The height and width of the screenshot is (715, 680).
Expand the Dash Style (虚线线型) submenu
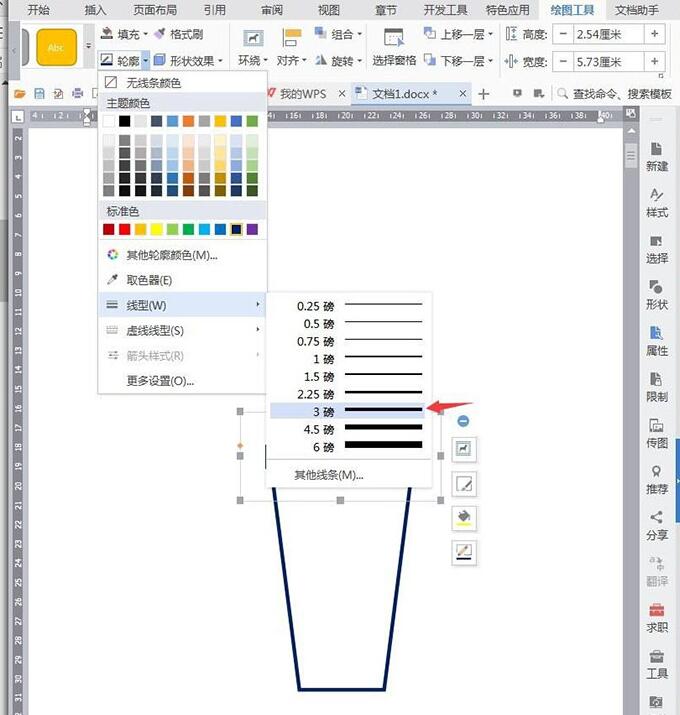tap(182, 330)
